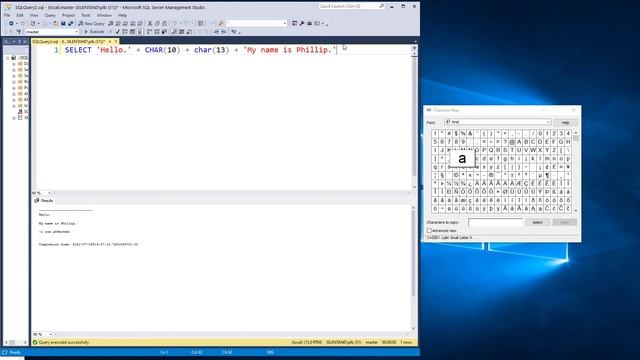Viewport: 640px width, 360px height.
Task: Click the Character Map vertical scrollbar
Action: click(x=576, y=171)
